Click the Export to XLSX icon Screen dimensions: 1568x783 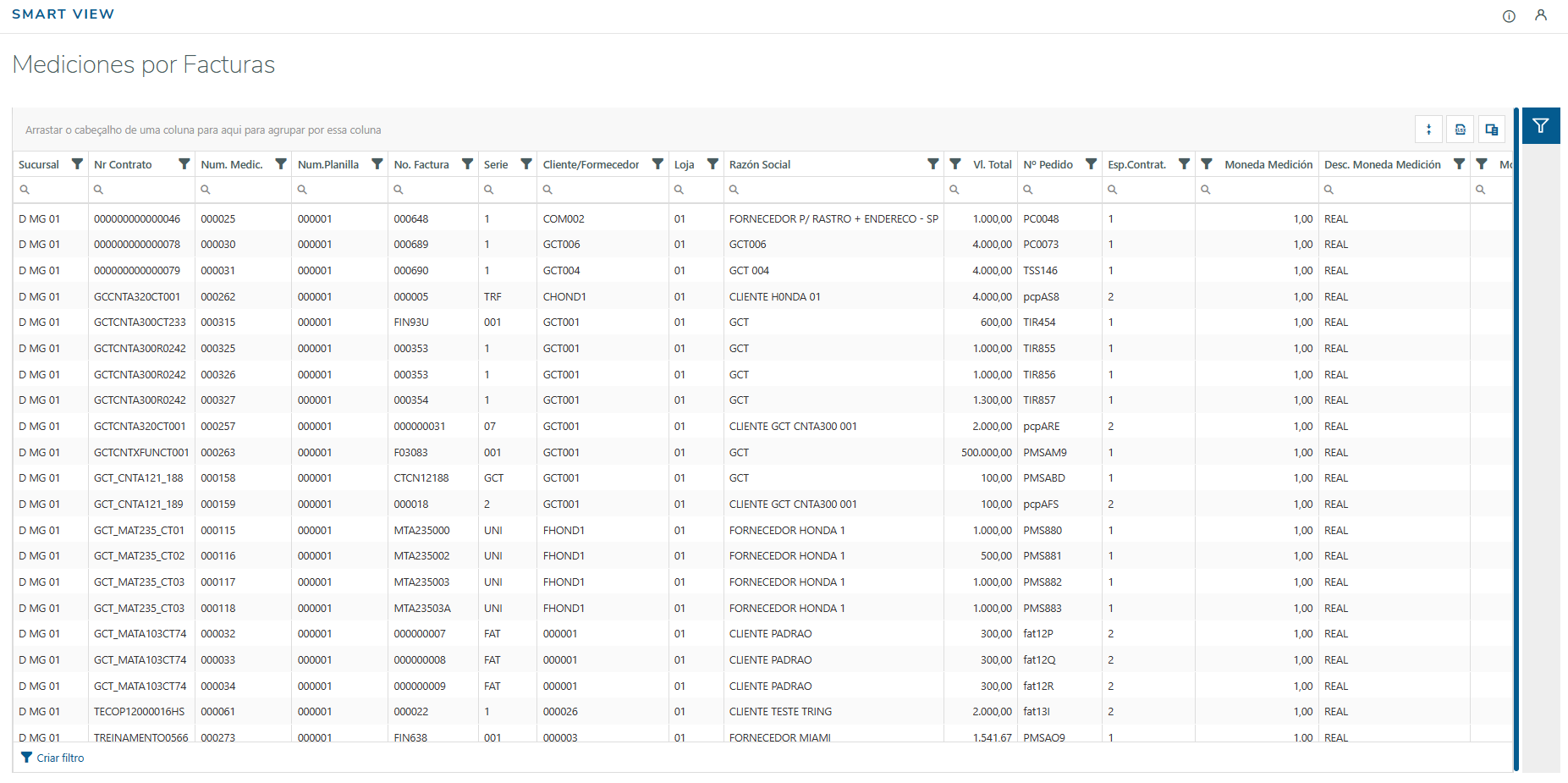[x=1460, y=130]
